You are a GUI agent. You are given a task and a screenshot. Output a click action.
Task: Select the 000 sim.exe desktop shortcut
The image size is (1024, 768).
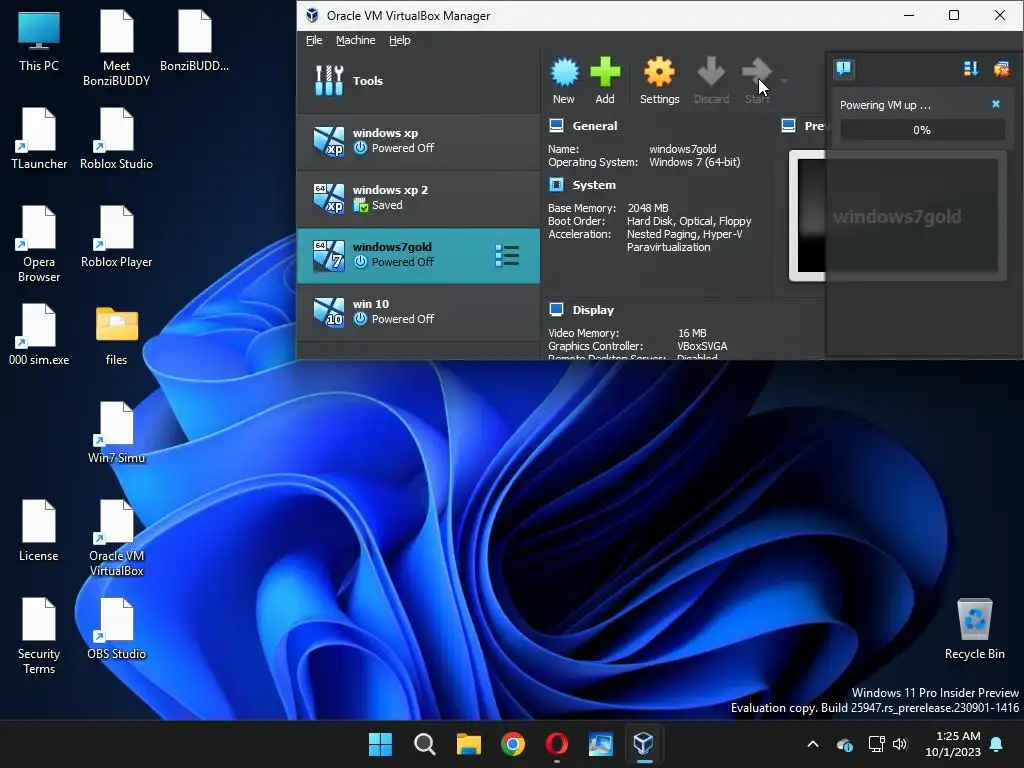[39, 334]
